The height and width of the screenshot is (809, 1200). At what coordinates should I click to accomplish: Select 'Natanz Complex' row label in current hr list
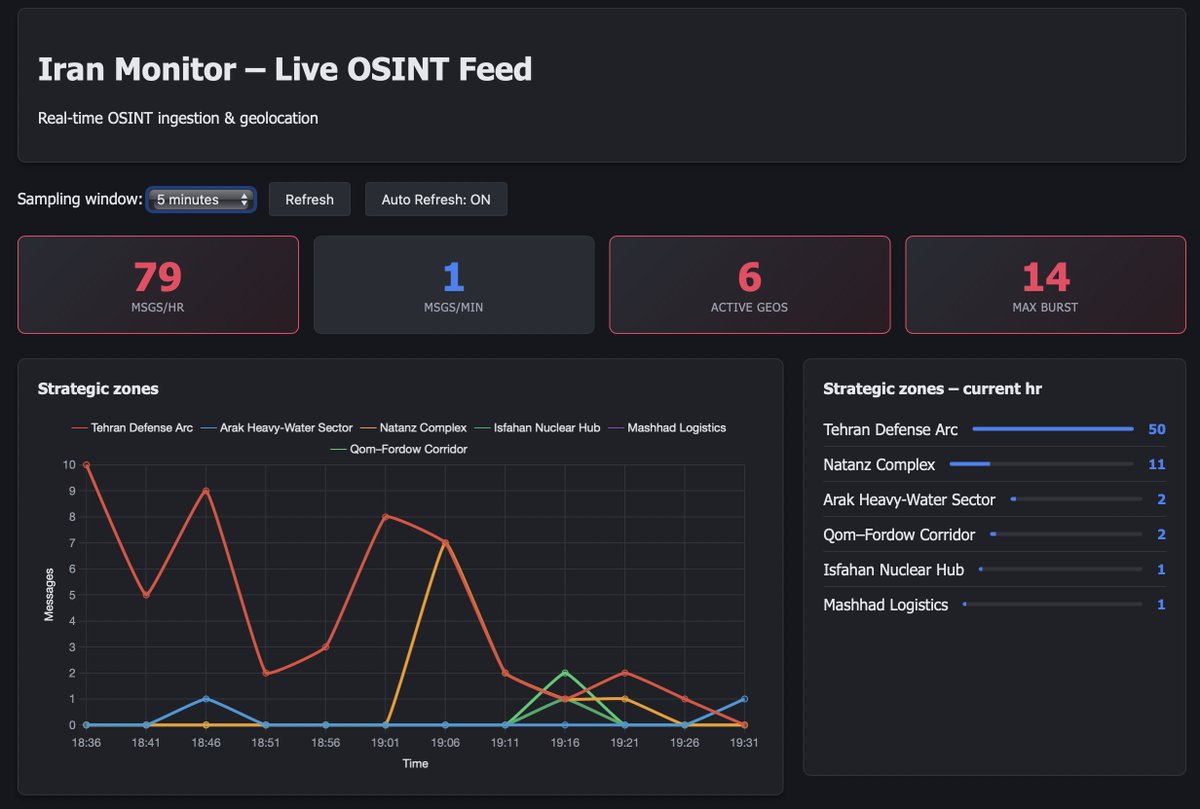coord(879,464)
